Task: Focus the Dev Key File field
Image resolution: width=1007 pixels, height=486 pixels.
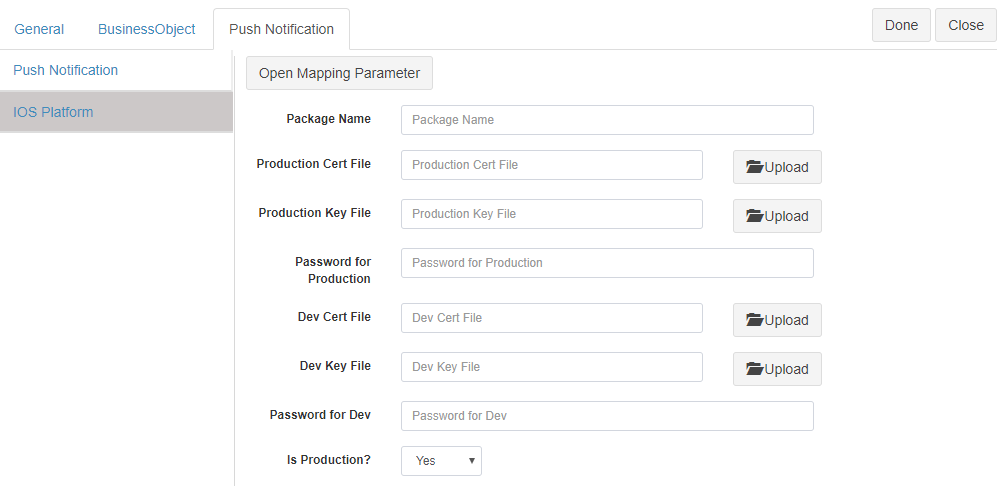Action: (552, 367)
